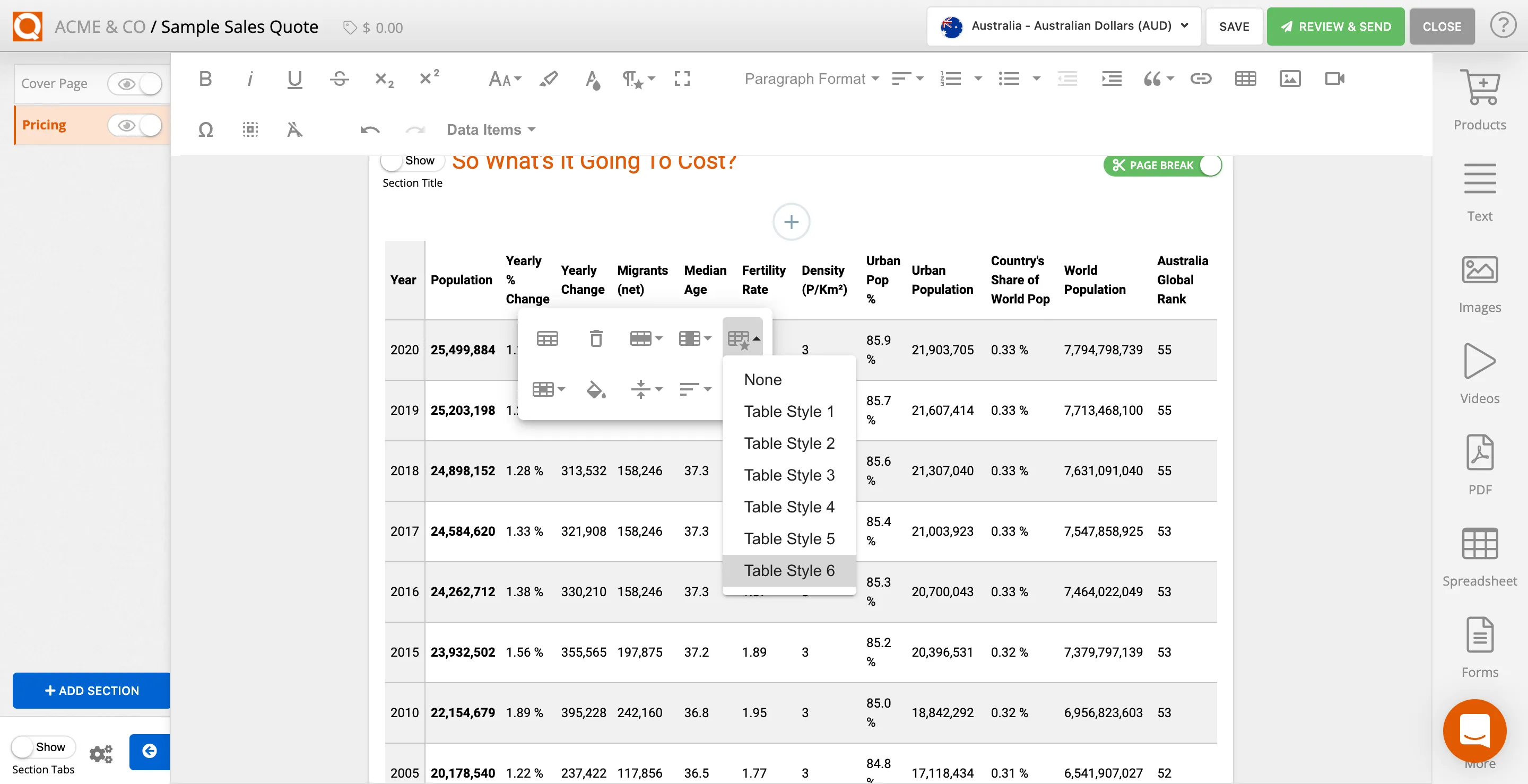Click the ADD SECTION button
Image resolution: width=1528 pixels, height=784 pixels.
(x=91, y=690)
